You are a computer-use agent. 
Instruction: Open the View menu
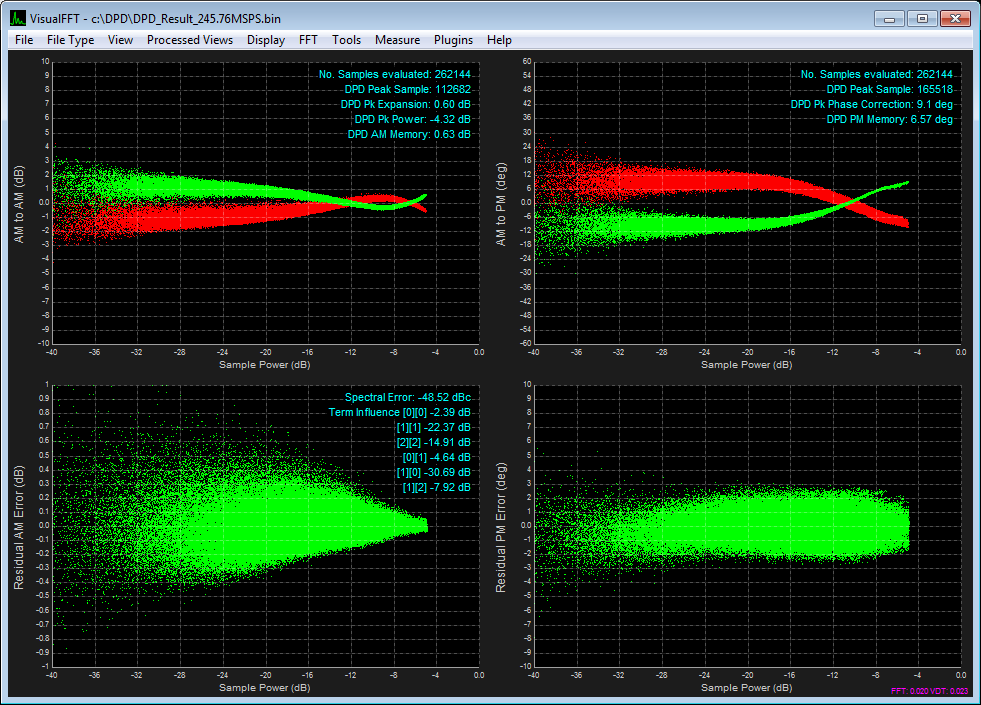[x=120, y=40]
